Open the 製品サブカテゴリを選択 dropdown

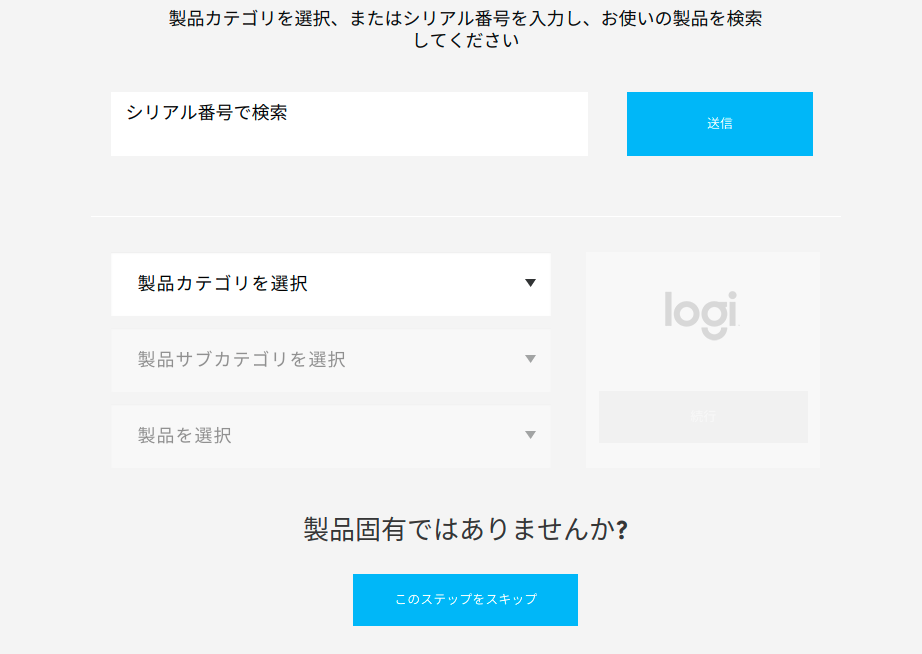pos(331,361)
